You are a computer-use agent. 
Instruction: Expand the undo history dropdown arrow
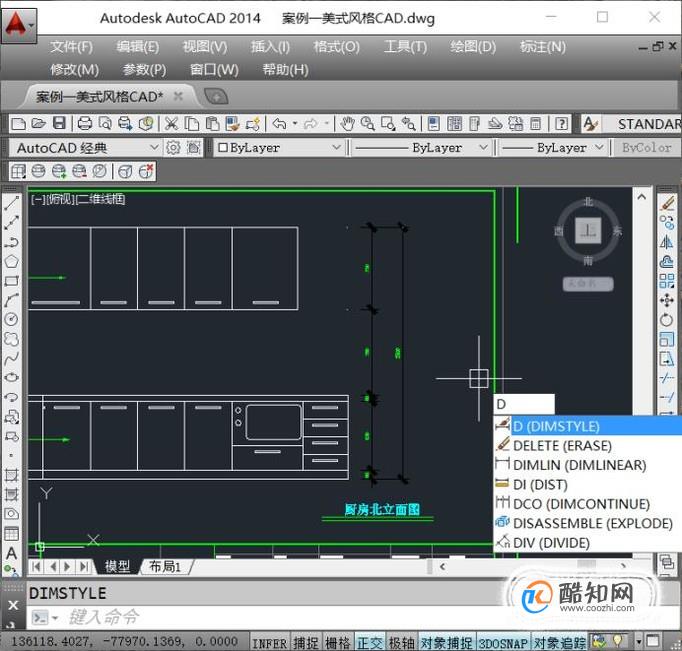[295, 124]
